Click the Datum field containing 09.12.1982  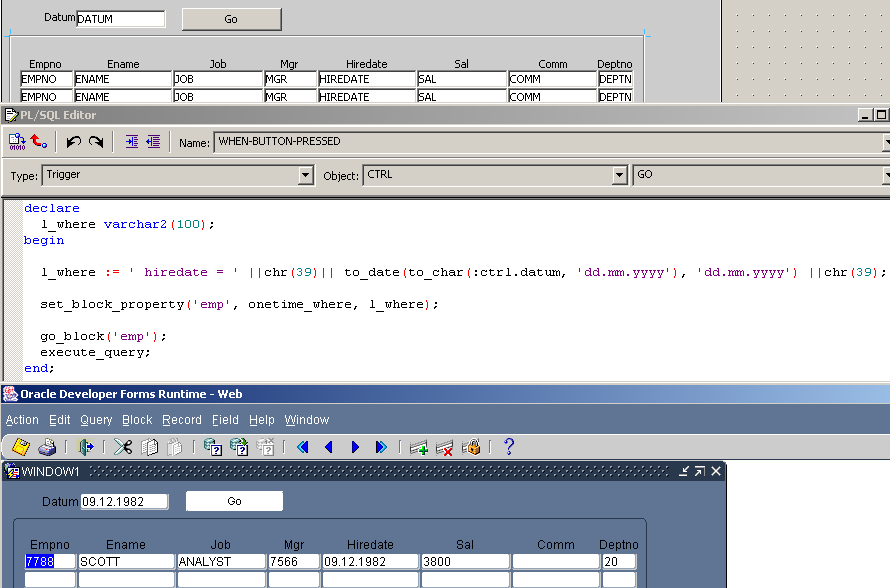(x=124, y=501)
